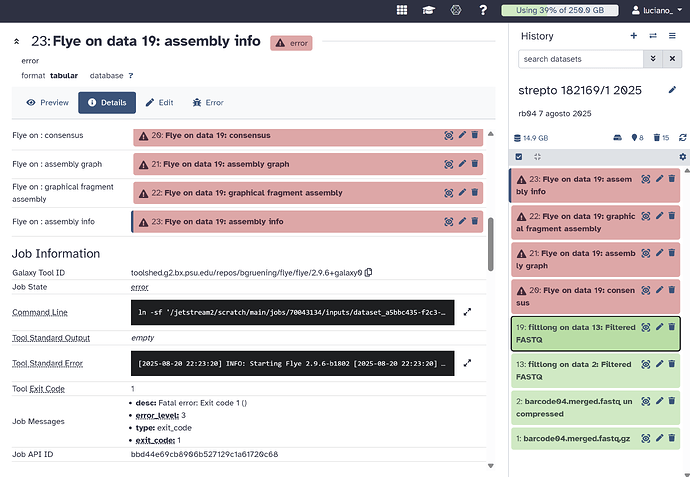Click the details panel scrollbar thumb

coord(491,244)
